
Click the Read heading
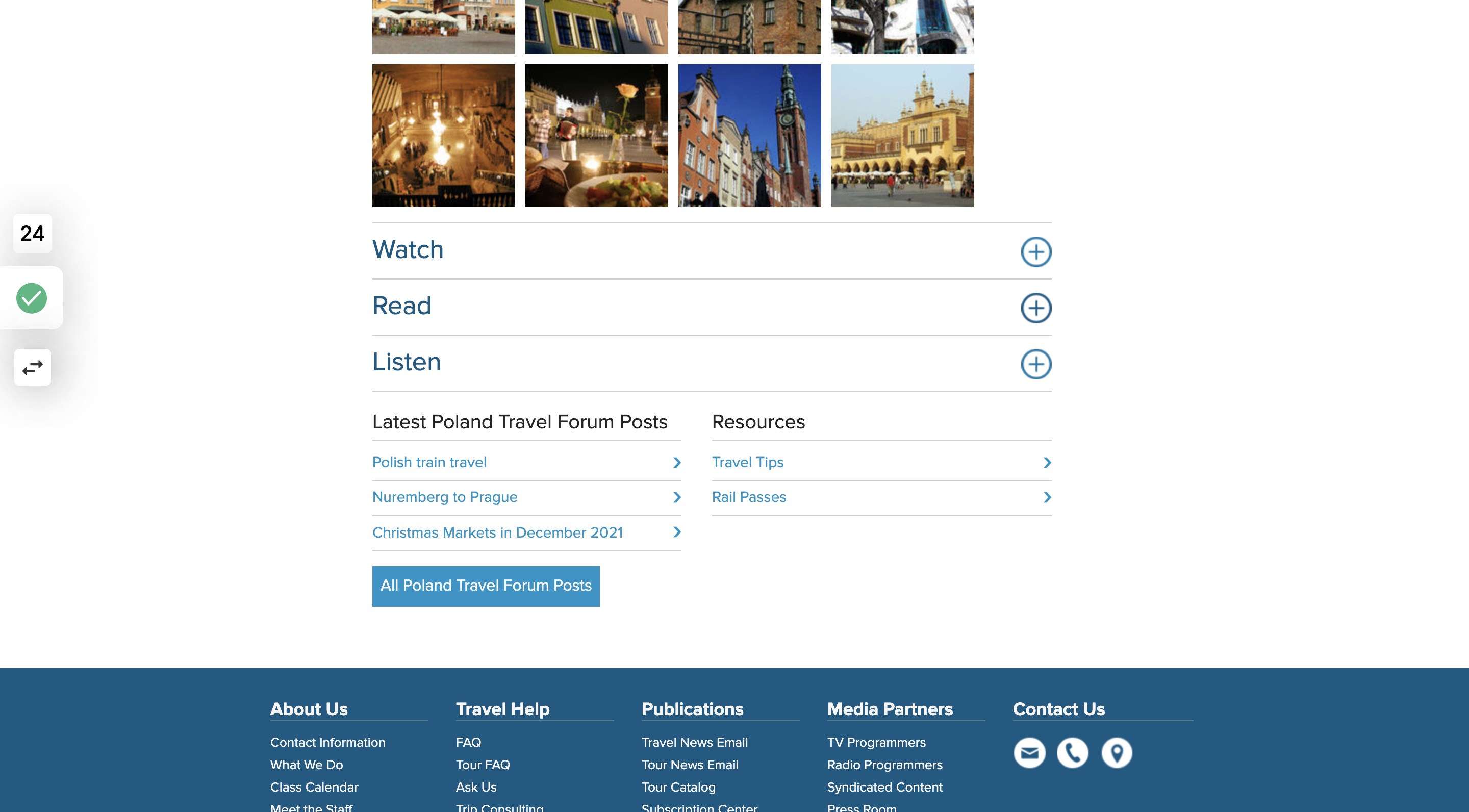[401, 306]
